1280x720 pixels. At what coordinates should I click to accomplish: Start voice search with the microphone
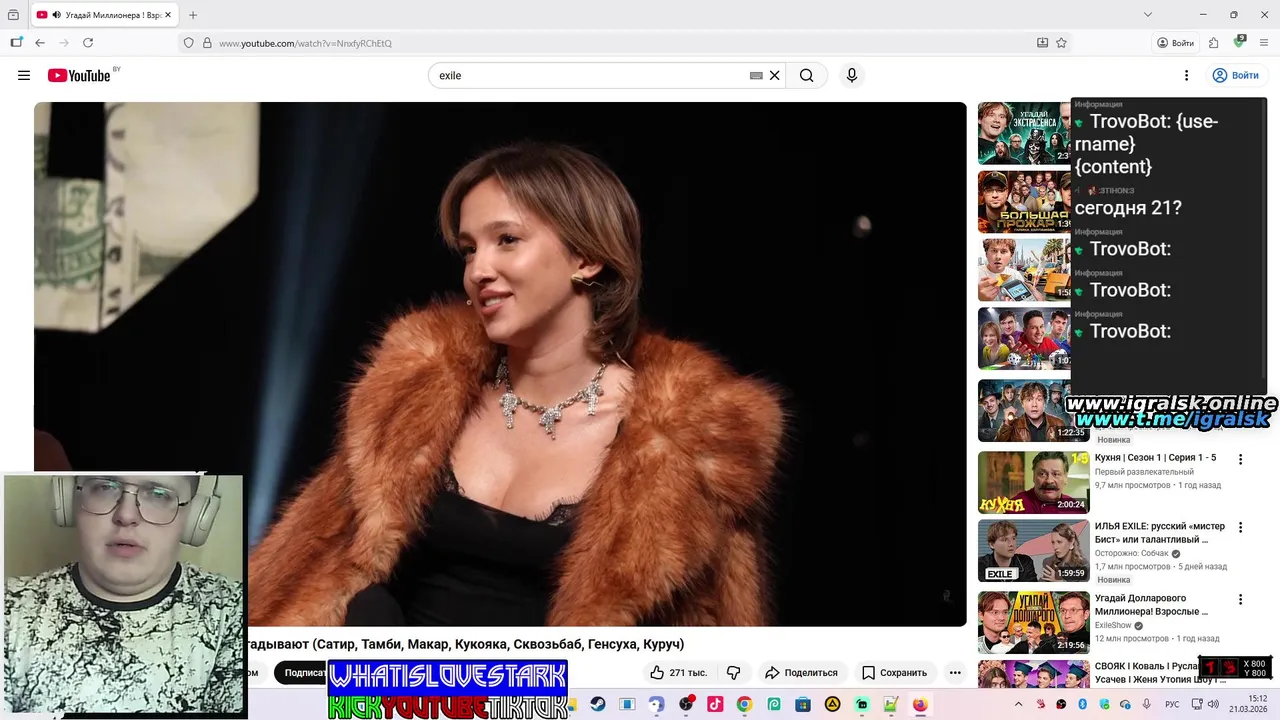point(852,75)
